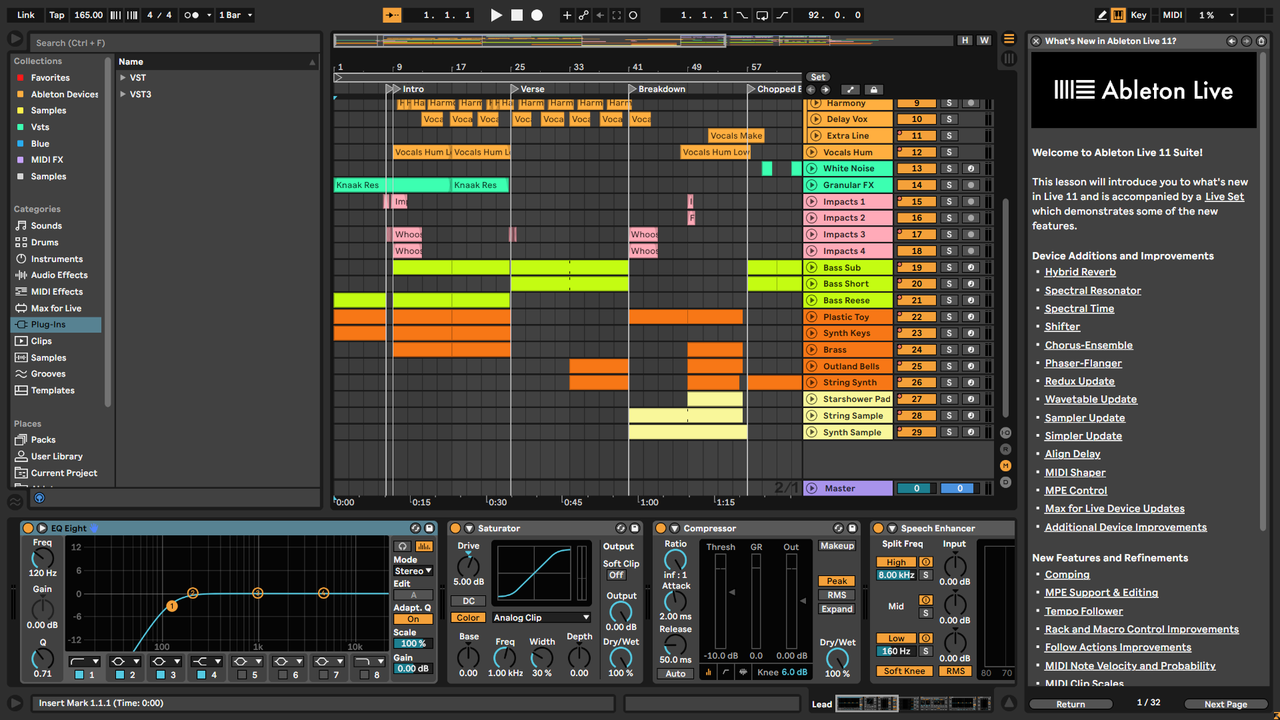Image resolution: width=1280 pixels, height=720 pixels.
Task: Click the Tap tempo button
Action: [x=57, y=15]
